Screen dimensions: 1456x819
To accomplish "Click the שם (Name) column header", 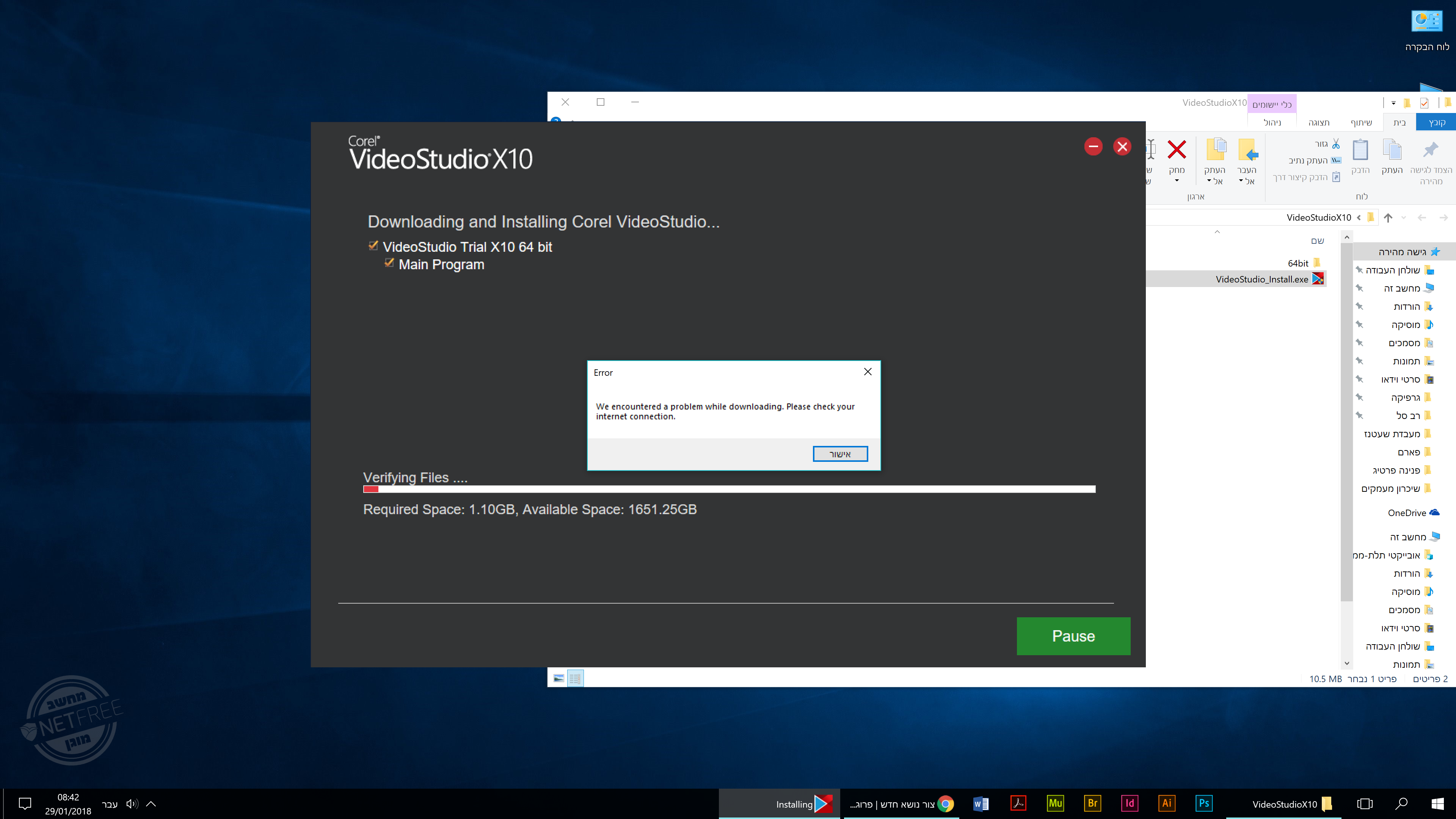I will [1318, 241].
